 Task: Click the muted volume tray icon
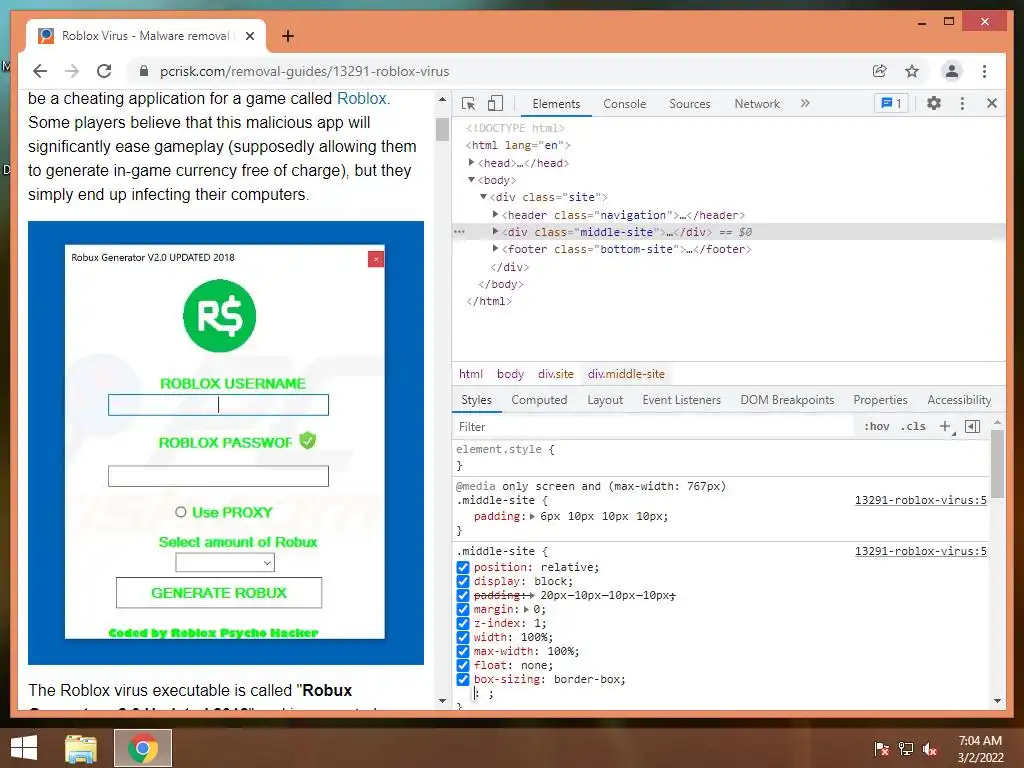point(930,748)
